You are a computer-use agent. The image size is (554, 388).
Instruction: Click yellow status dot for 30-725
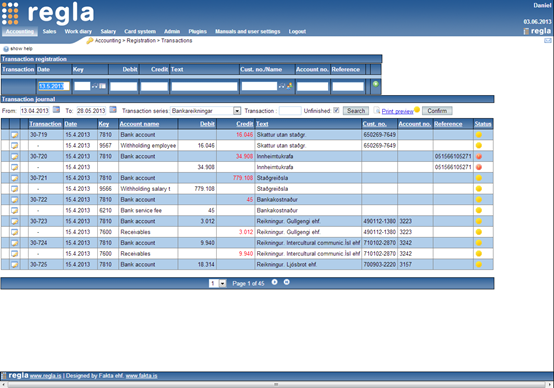(x=479, y=264)
